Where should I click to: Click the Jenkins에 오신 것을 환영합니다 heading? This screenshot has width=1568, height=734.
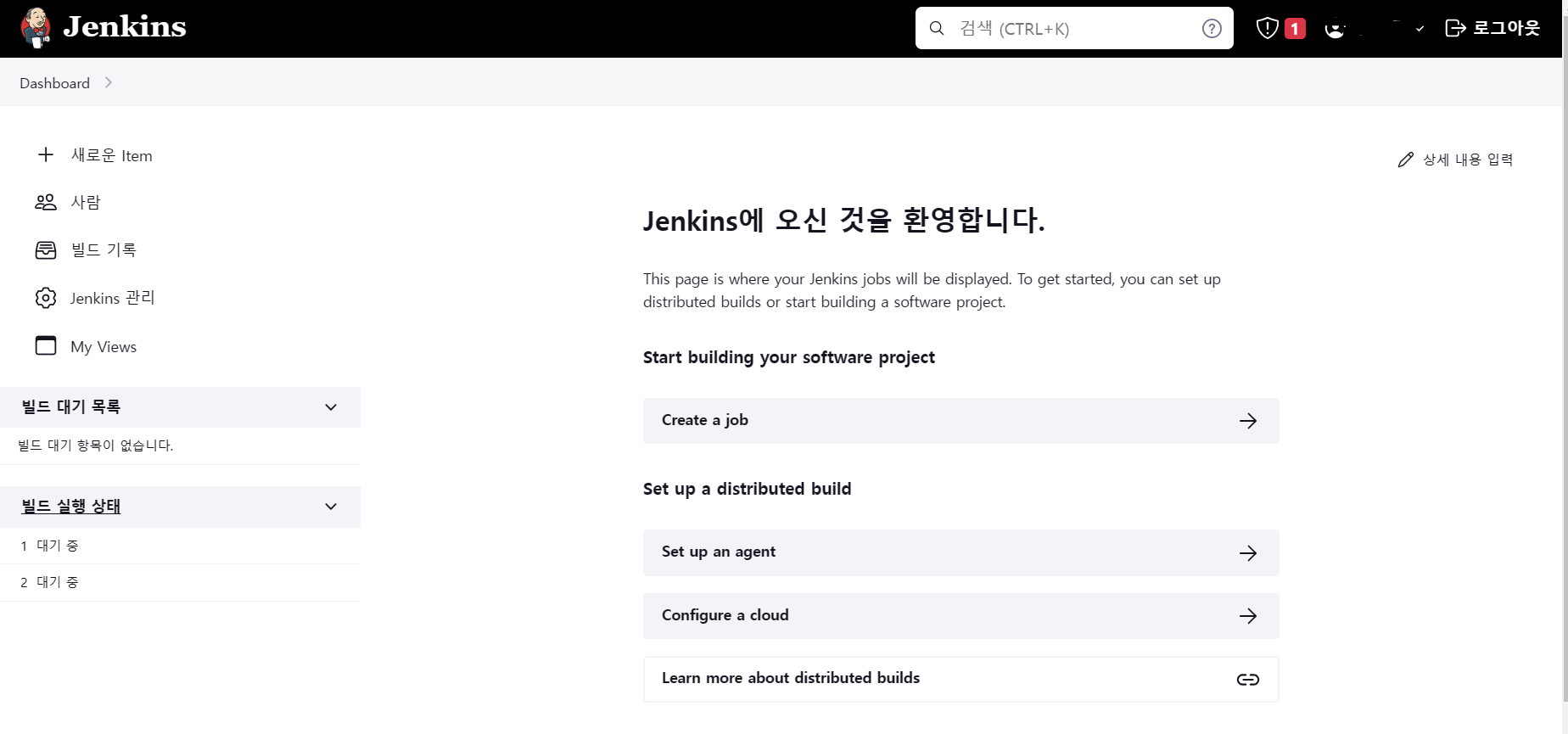coord(844,221)
